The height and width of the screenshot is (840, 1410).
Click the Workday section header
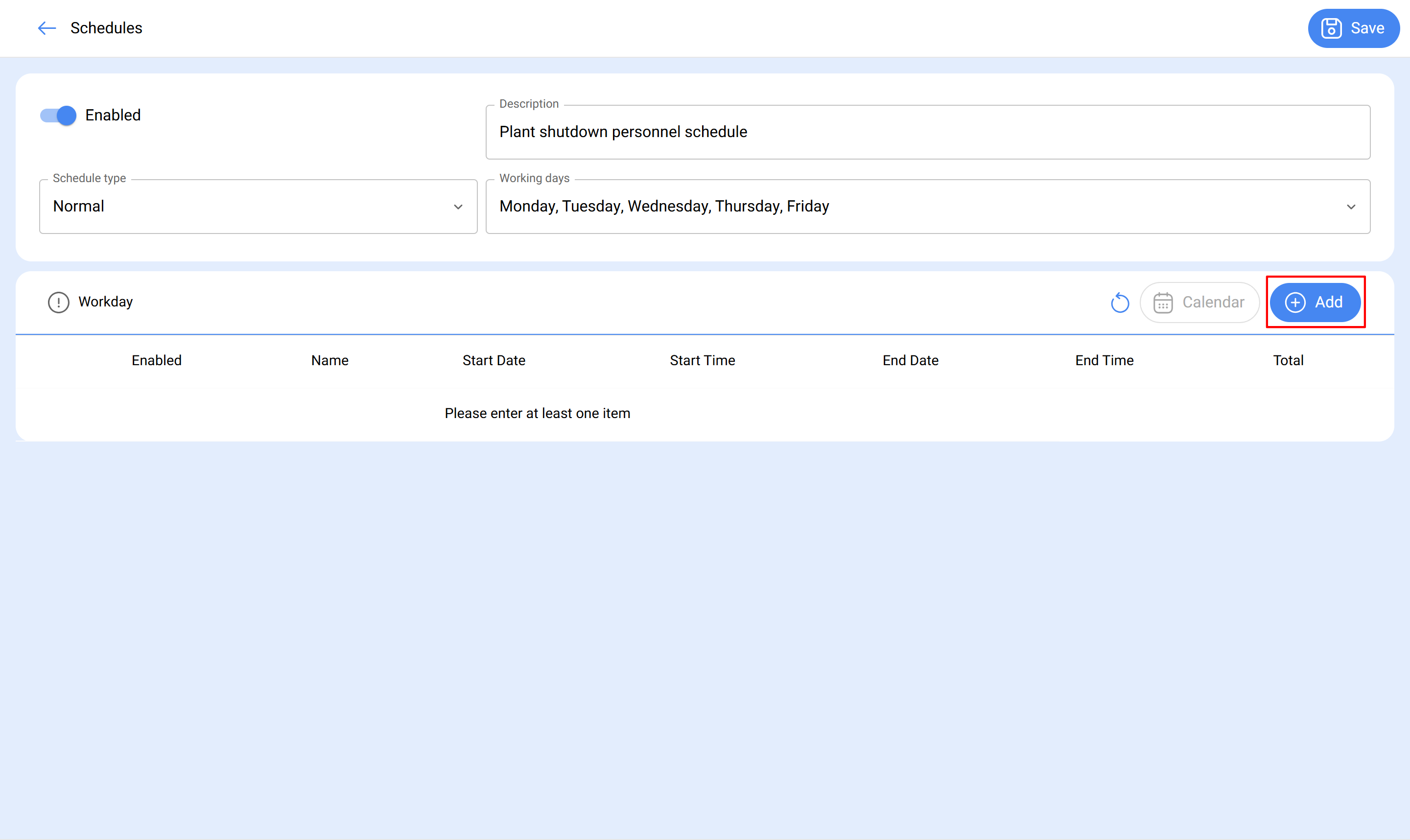pyautogui.click(x=105, y=302)
